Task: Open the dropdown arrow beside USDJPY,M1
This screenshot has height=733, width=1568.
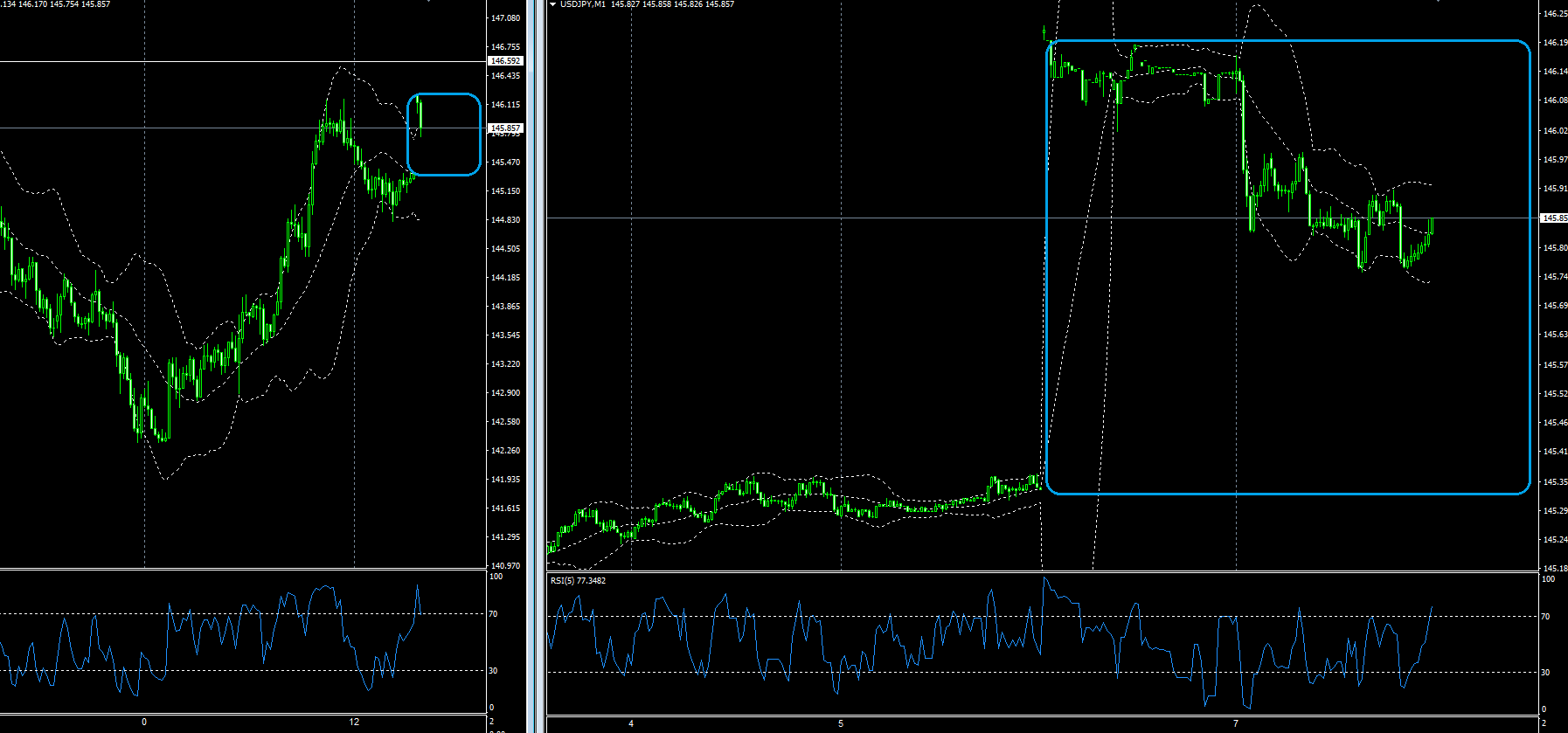Action: pyautogui.click(x=553, y=4)
